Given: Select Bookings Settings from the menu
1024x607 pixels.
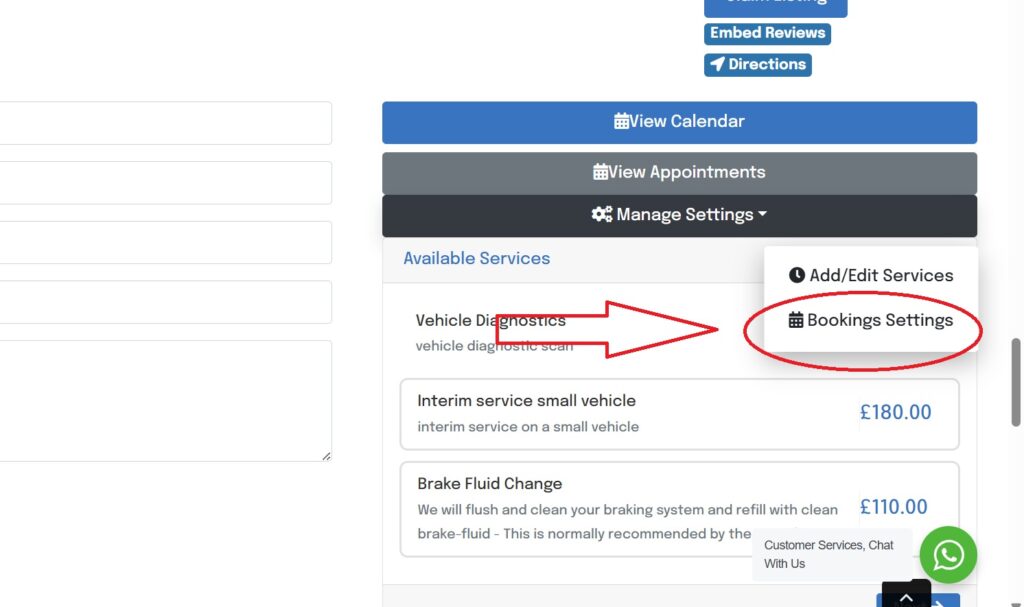Looking at the screenshot, I should (x=880, y=321).
